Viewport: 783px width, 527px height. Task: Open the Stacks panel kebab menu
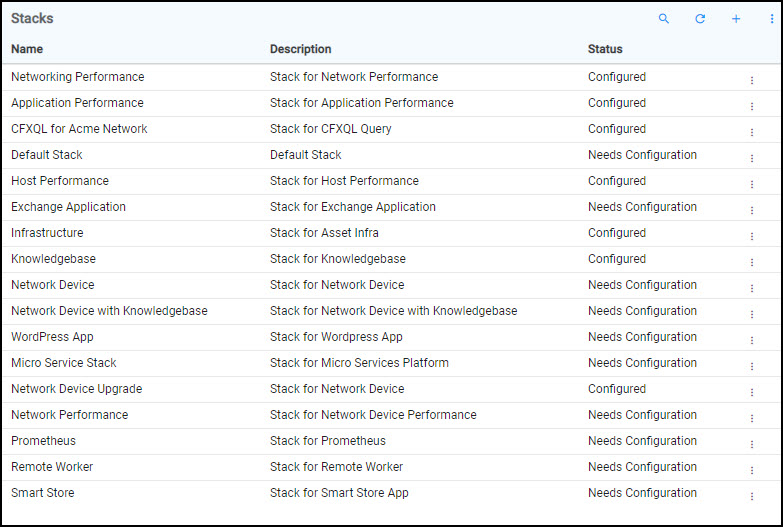[772, 19]
